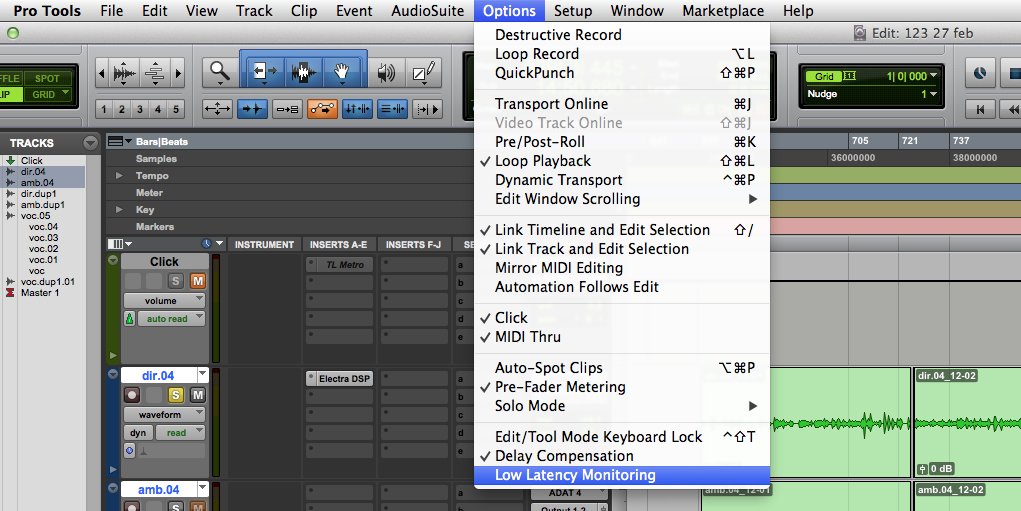1021x511 pixels.
Task: Mute the dir.04 track
Action: click(197, 395)
